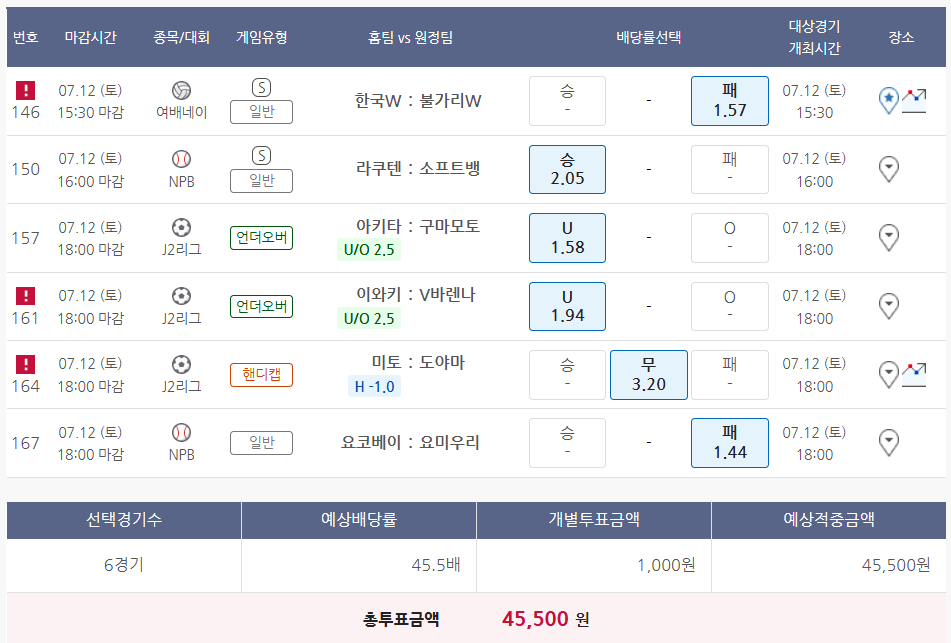Open venue pin for 요코베이 vs 요미우리
951x643 pixels.
(888, 442)
